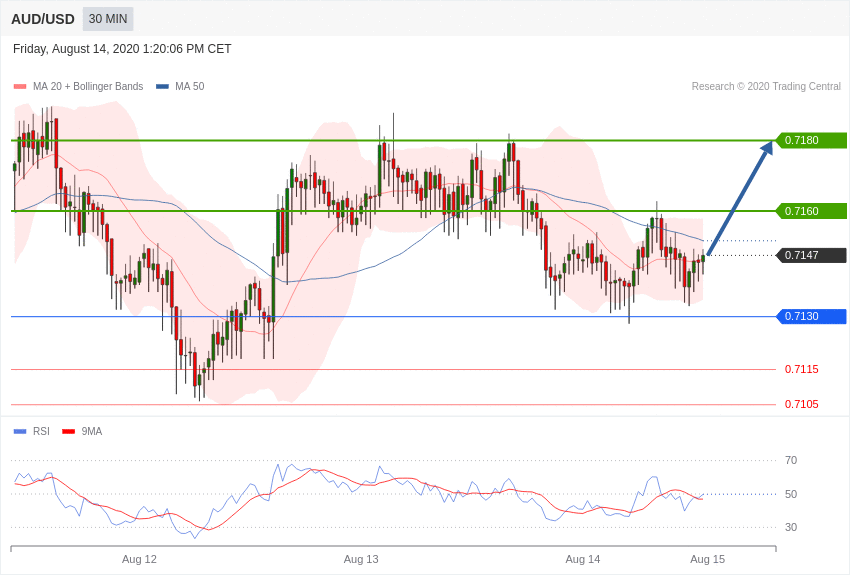Click the blue RSI legend swatch

[20, 432]
